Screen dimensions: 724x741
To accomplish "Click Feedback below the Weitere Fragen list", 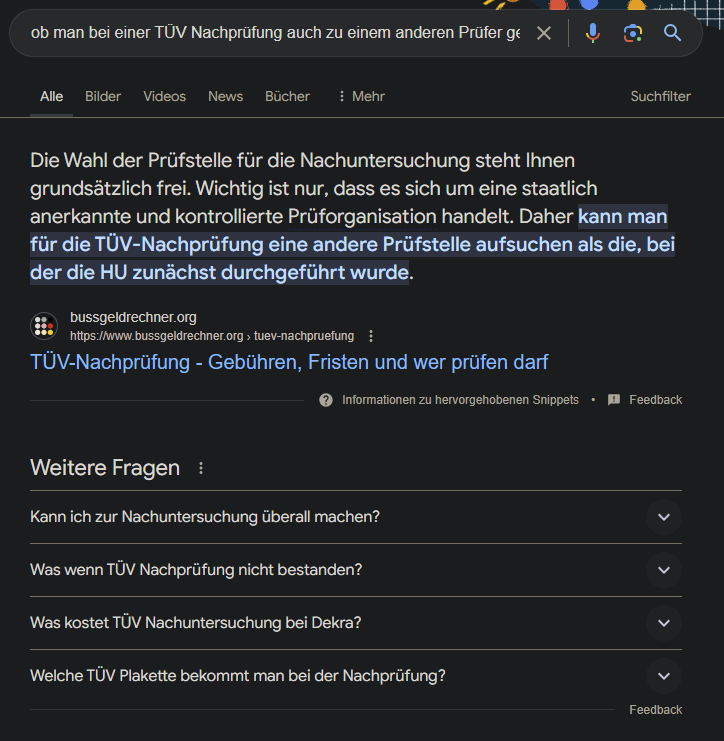I will tap(655, 710).
